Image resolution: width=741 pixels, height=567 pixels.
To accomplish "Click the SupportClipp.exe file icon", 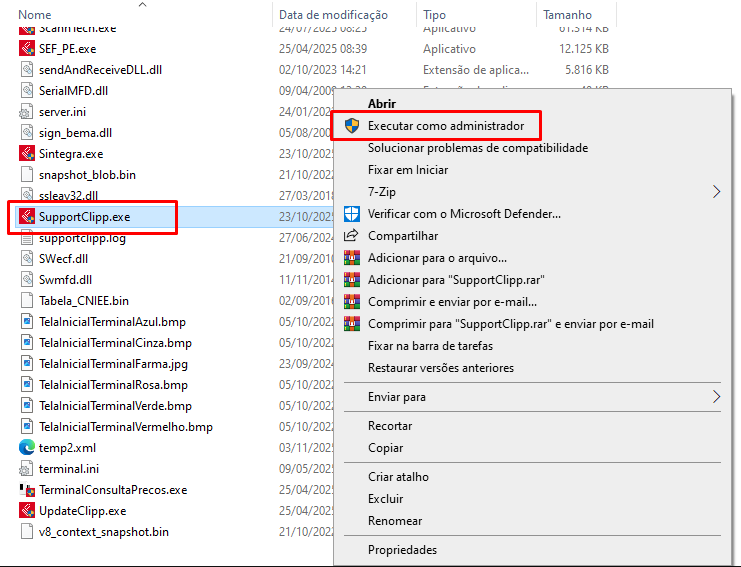I will [27, 217].
